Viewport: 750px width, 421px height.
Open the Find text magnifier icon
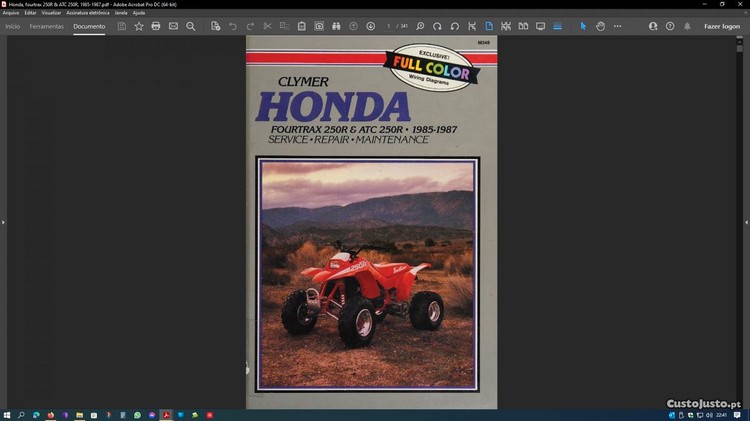point(191,26)
